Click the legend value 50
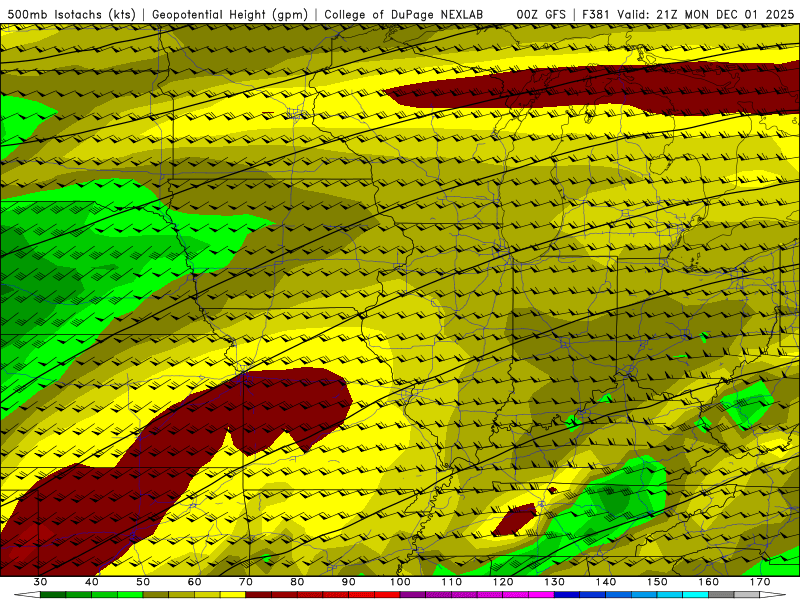Image resolution: width=800 pixels, height=600 pixels. tap(143, 582)
